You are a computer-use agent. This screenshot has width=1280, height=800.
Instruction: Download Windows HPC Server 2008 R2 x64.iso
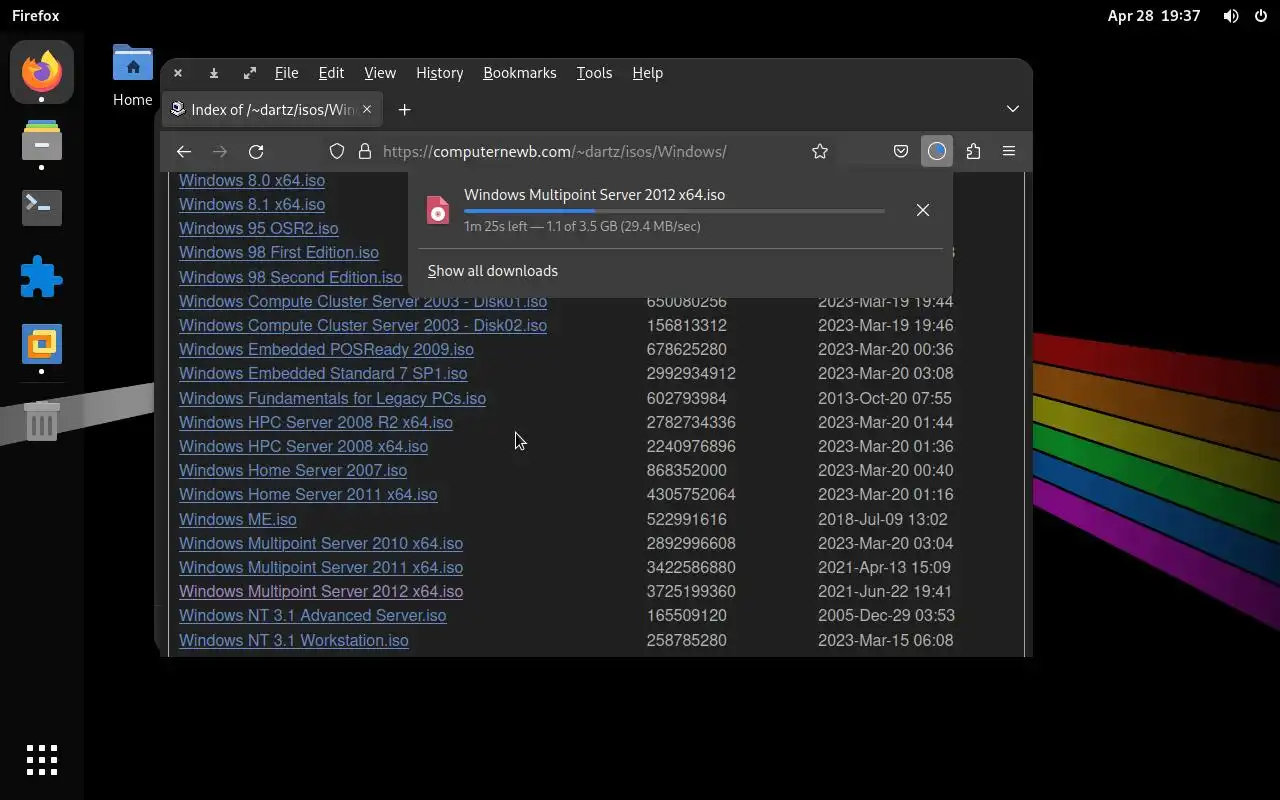316,422
